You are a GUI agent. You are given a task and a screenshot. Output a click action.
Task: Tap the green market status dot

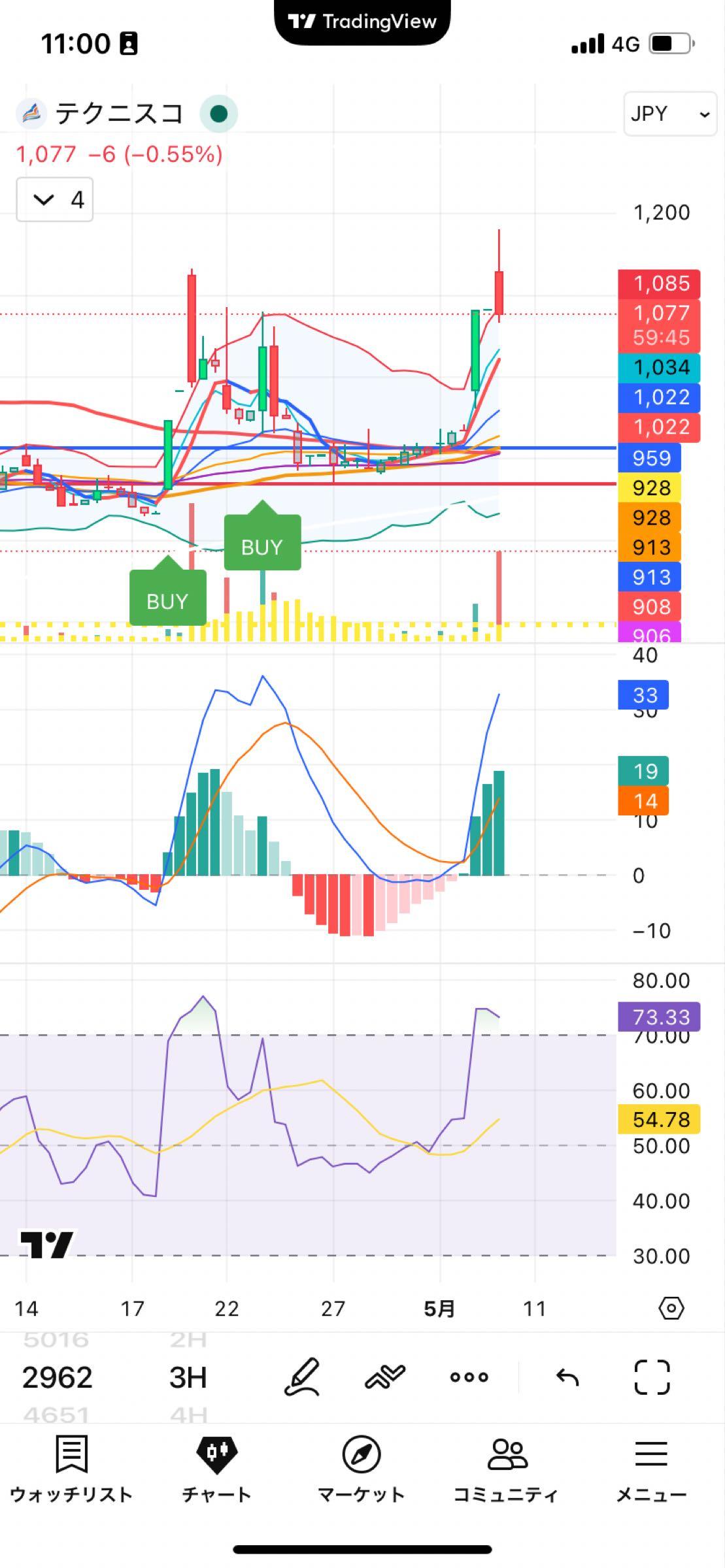219,114
